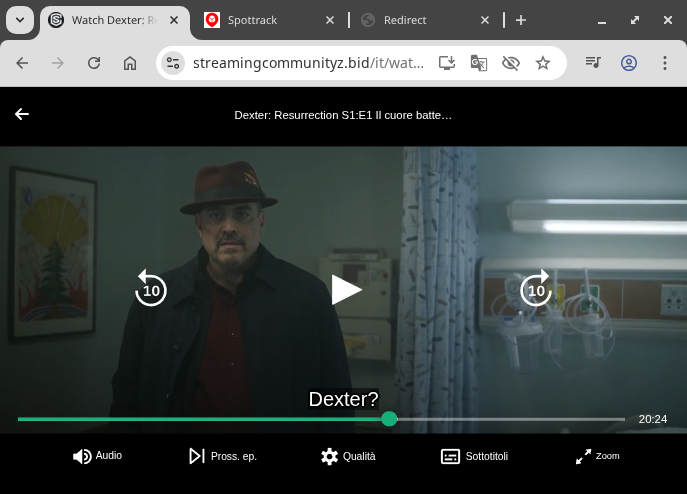687x494 pixels.
Task: Go back using the player's white arrow
Action: pos(22,114)
